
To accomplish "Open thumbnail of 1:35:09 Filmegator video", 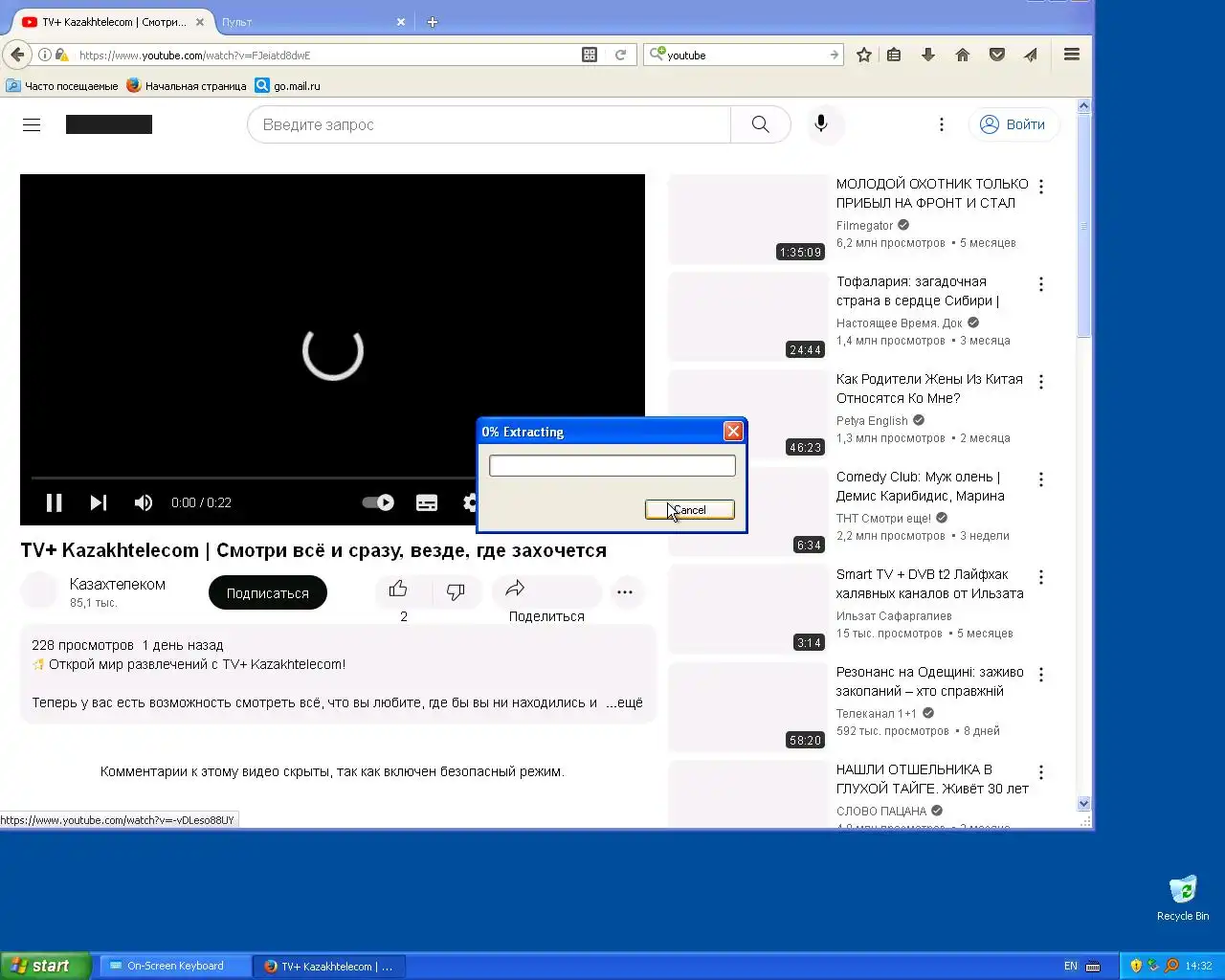I will tap(748, 219).
